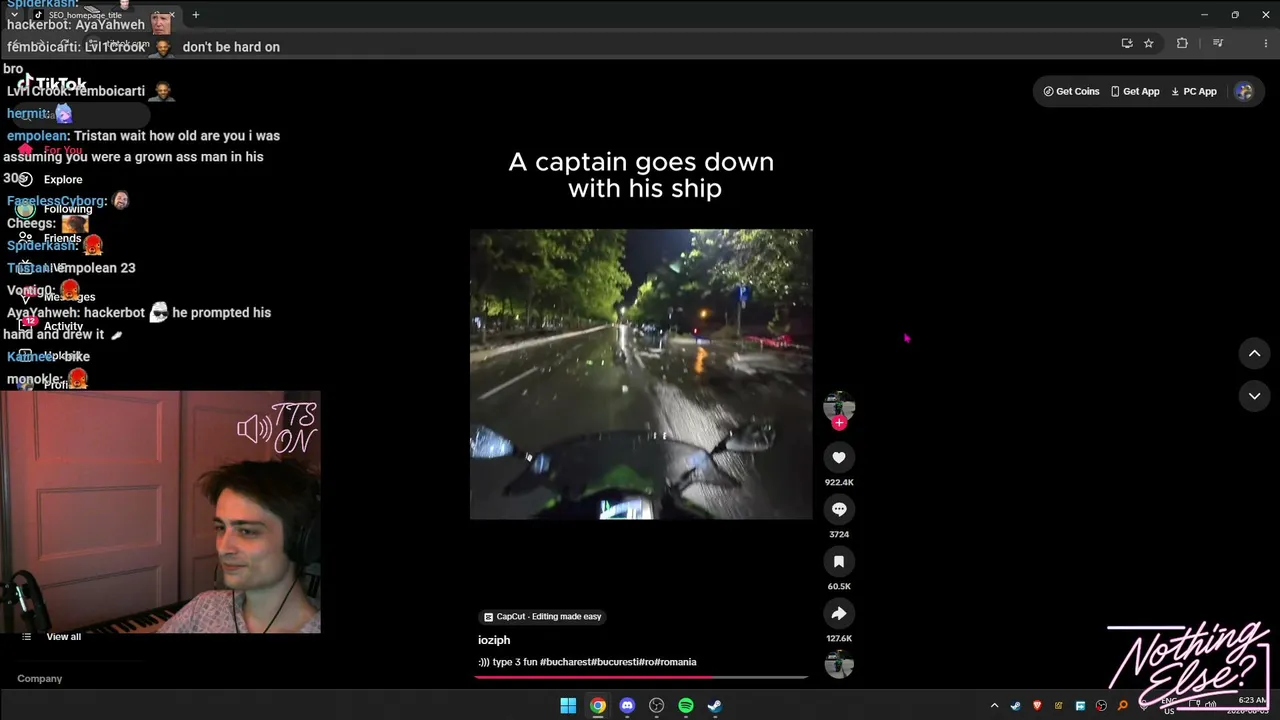This screenshot has width=1280, height=720.
Task: Click PC App download link
Action: [x=1194, y=91]
